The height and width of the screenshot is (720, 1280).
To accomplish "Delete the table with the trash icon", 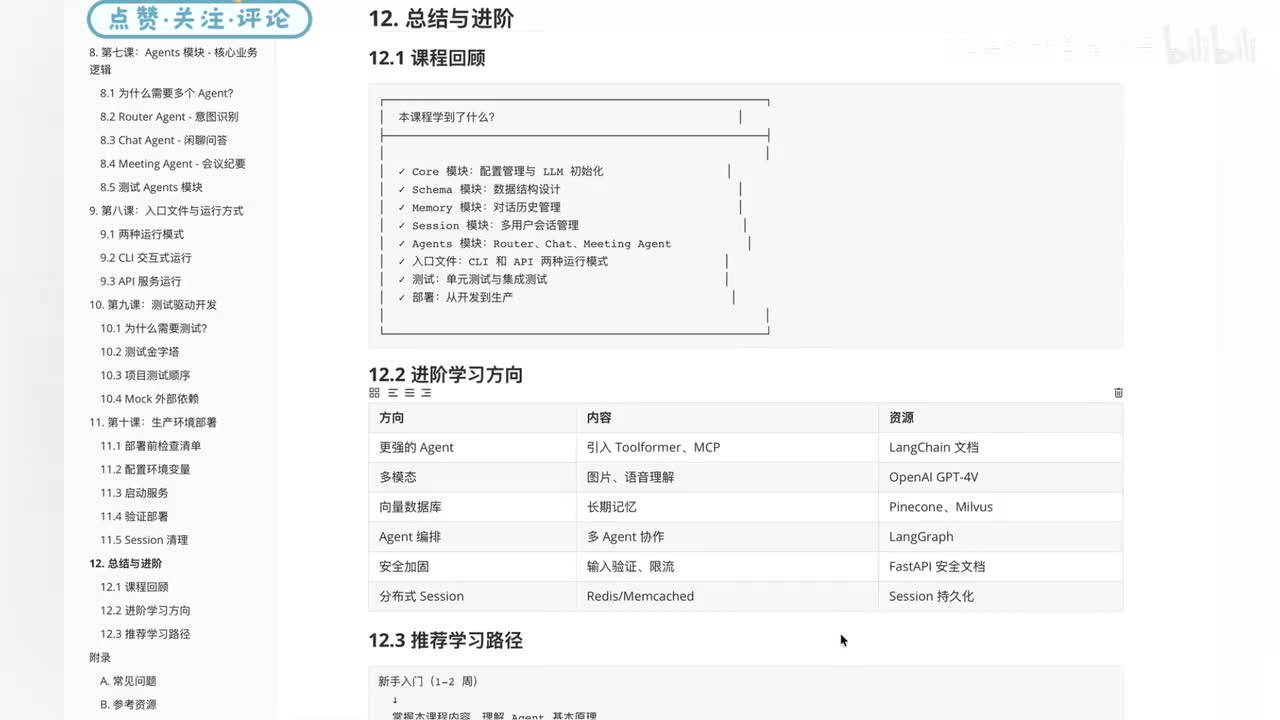I will click(1118, 393).
